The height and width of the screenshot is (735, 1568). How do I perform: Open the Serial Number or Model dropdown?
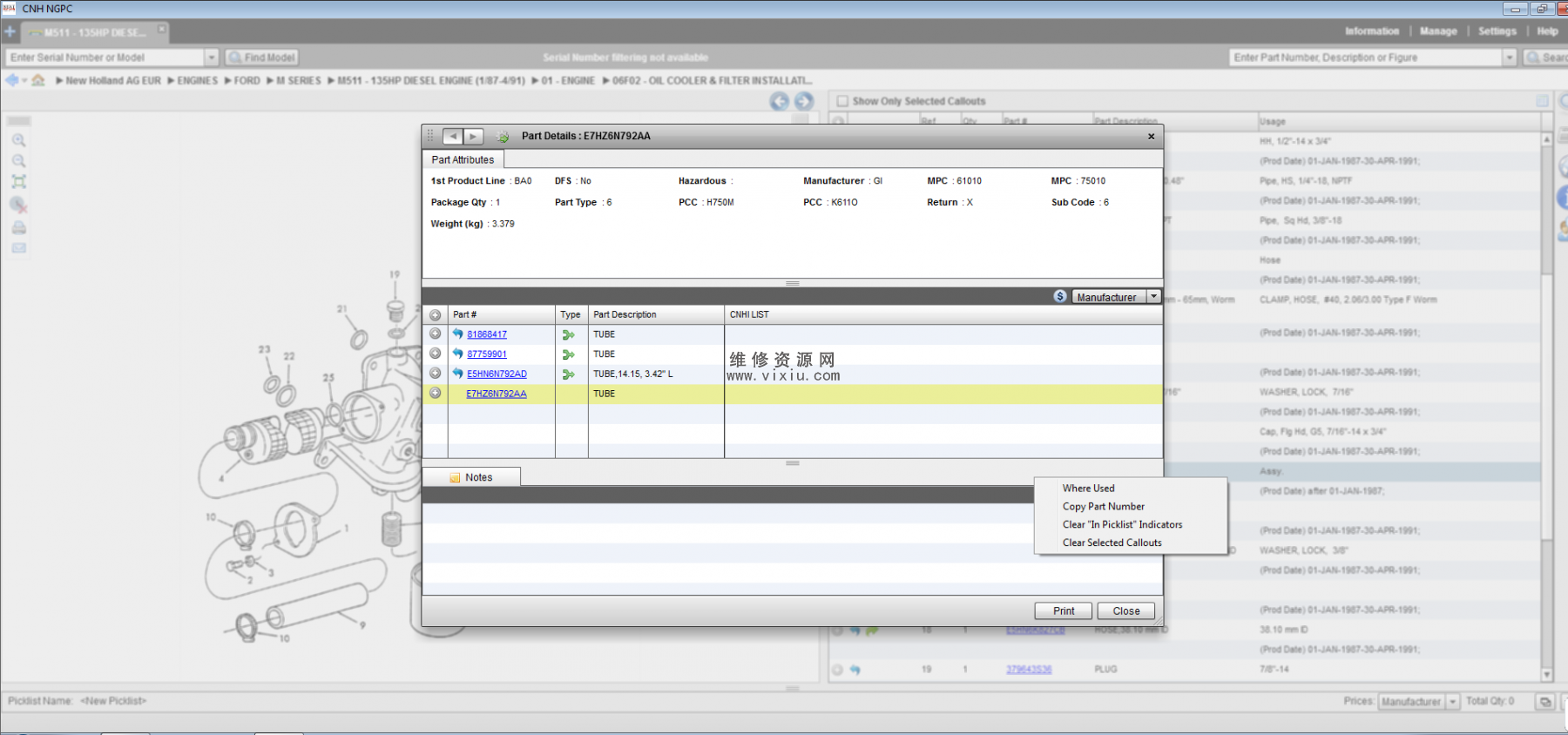(x=211, y=57)
